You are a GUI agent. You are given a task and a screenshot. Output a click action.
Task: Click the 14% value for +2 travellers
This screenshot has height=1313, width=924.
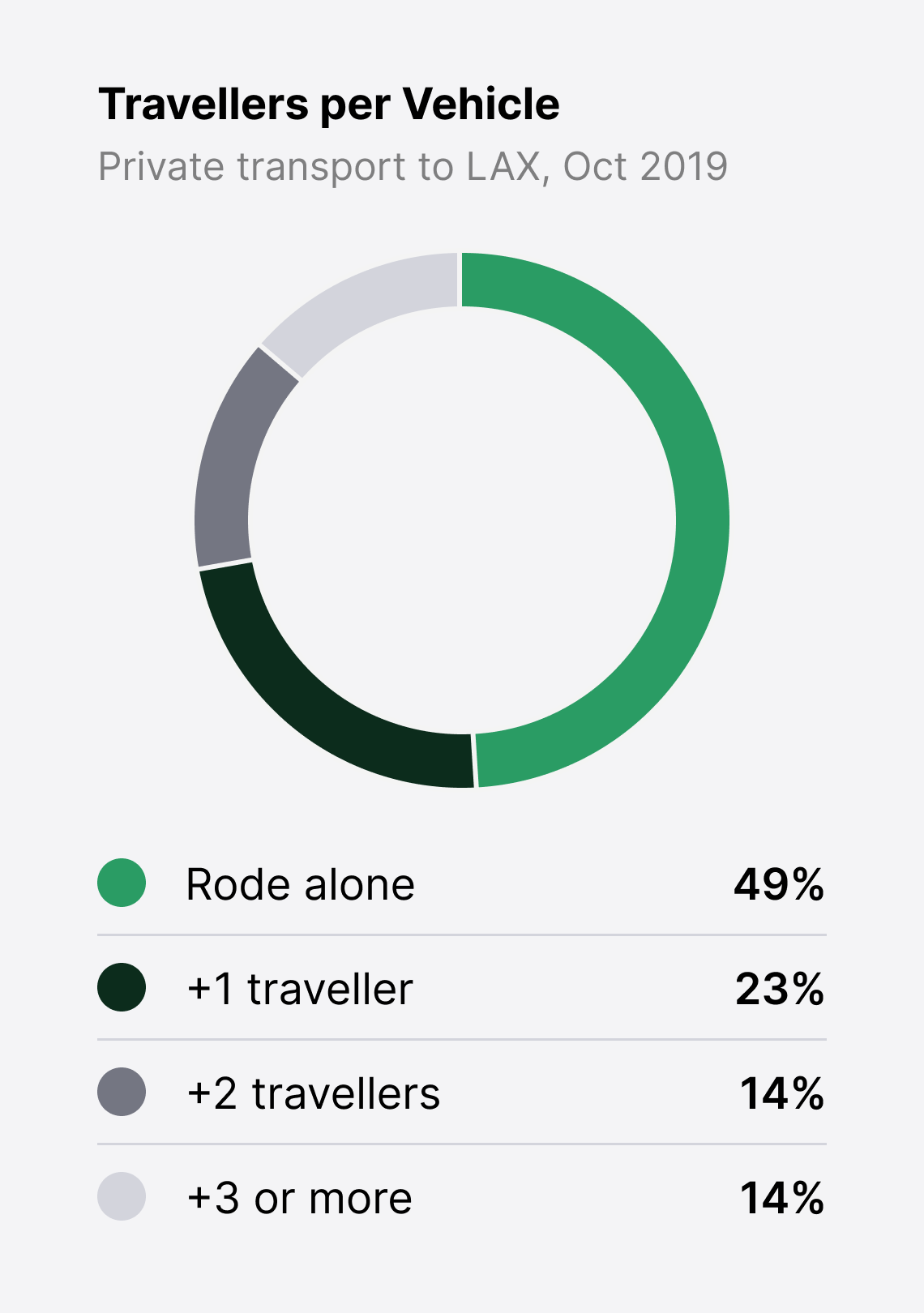[x=782, y=1093]
